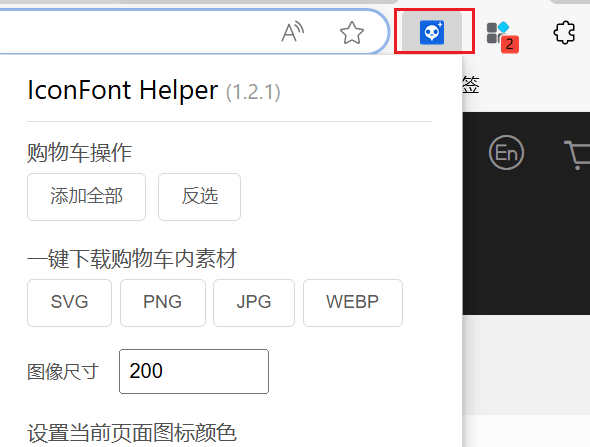Click the 一键下载购物车内素材 heading
590x447 pixels.
[132, 259]
